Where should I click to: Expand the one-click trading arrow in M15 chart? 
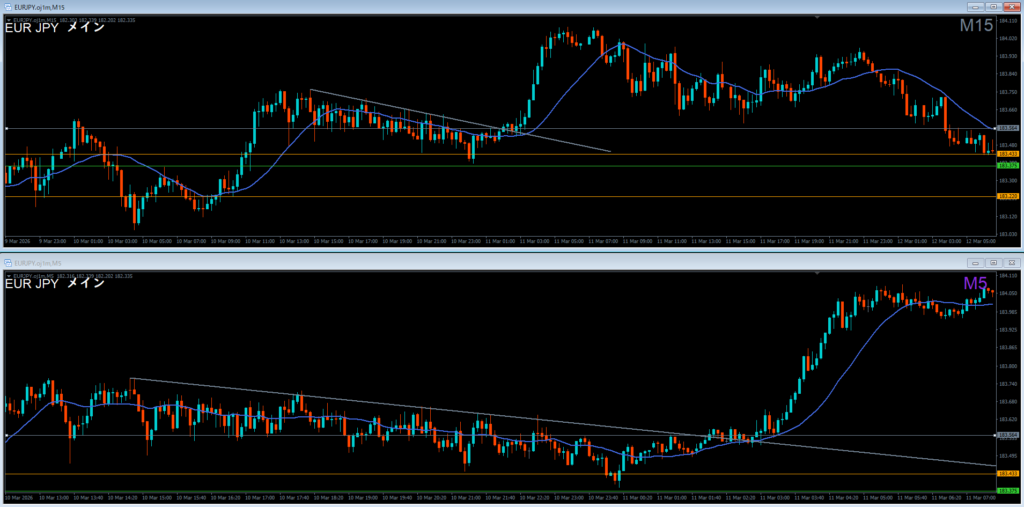9,20
